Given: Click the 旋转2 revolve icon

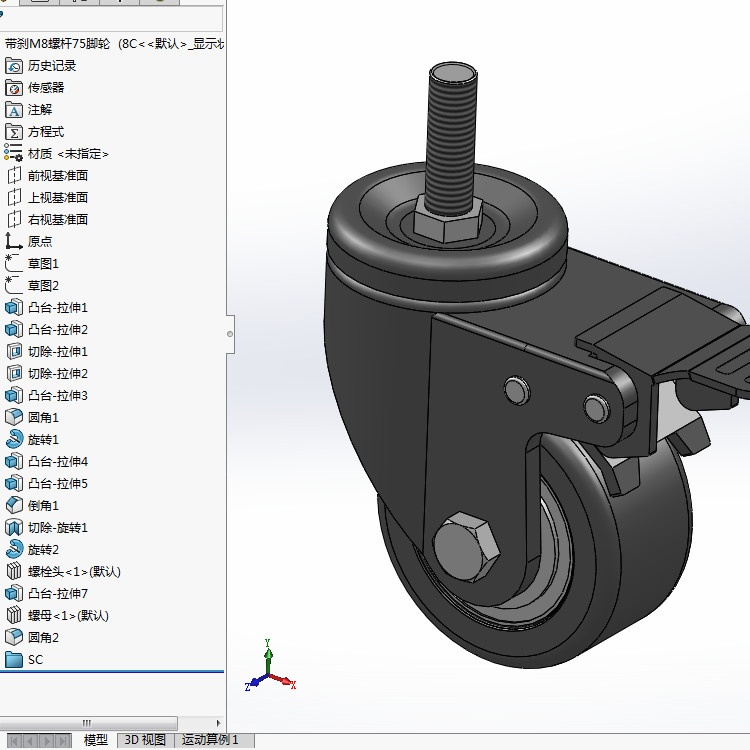Looking at the screenshot, I should coord(14,550).
